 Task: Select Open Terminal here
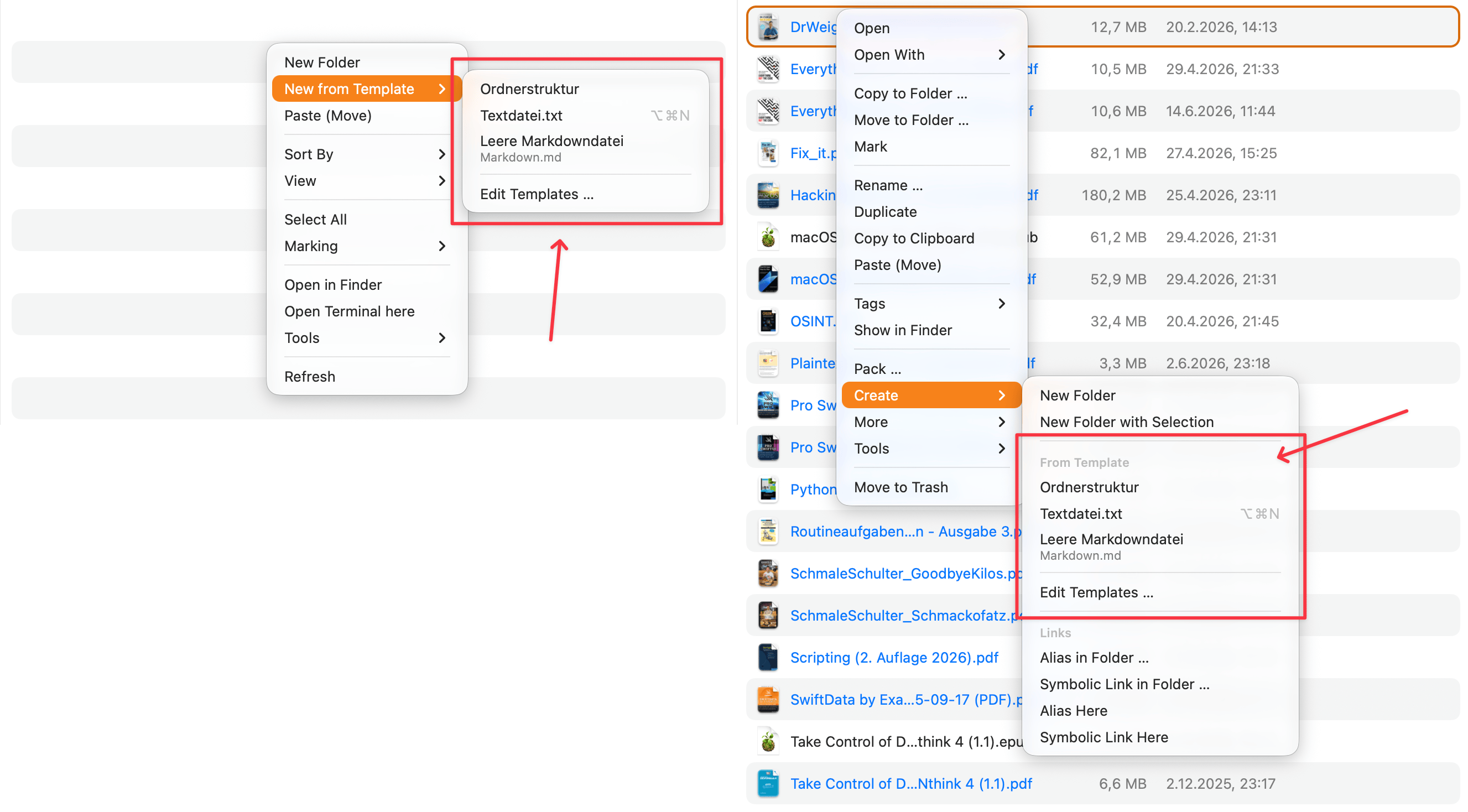(x=366, y=311)
